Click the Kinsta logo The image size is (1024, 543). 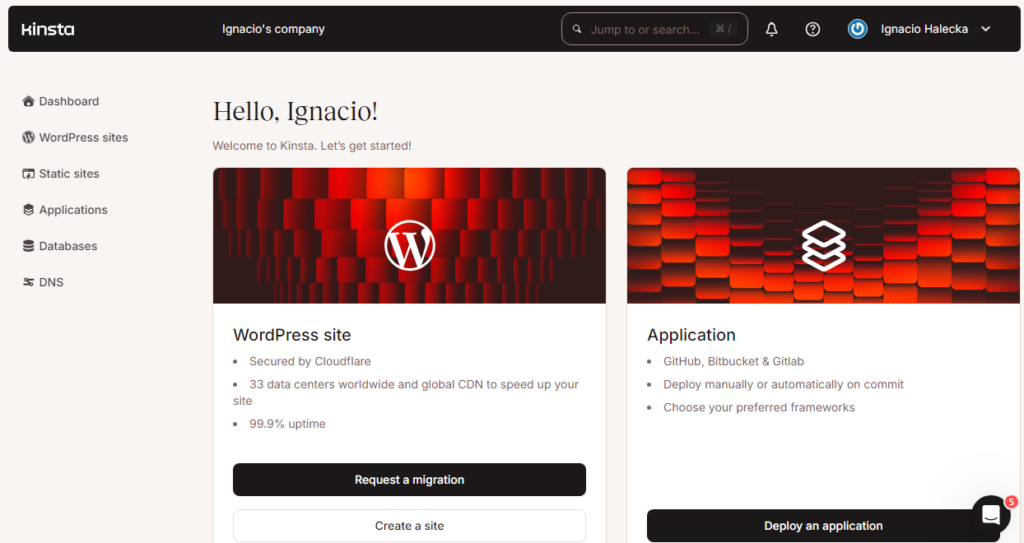(x=48, y=29)
